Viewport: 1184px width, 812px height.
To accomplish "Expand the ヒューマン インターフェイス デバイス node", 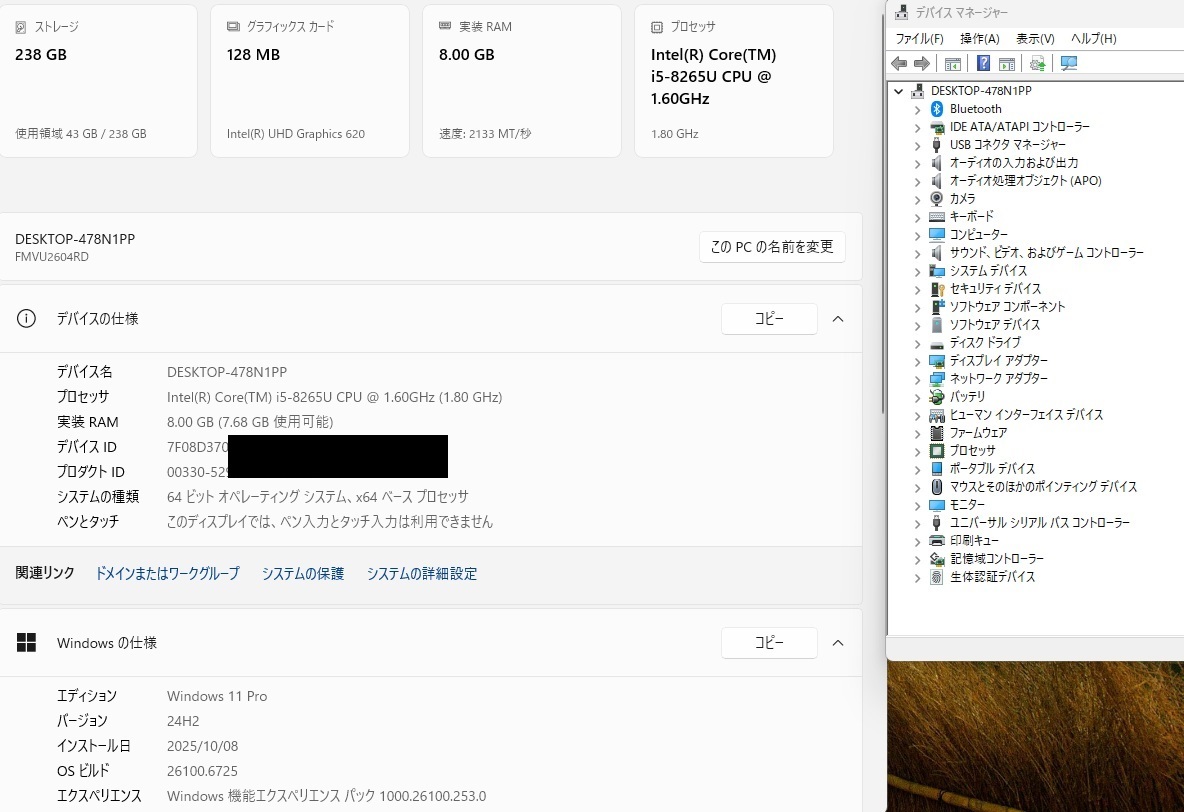I will tap(917, 415).
